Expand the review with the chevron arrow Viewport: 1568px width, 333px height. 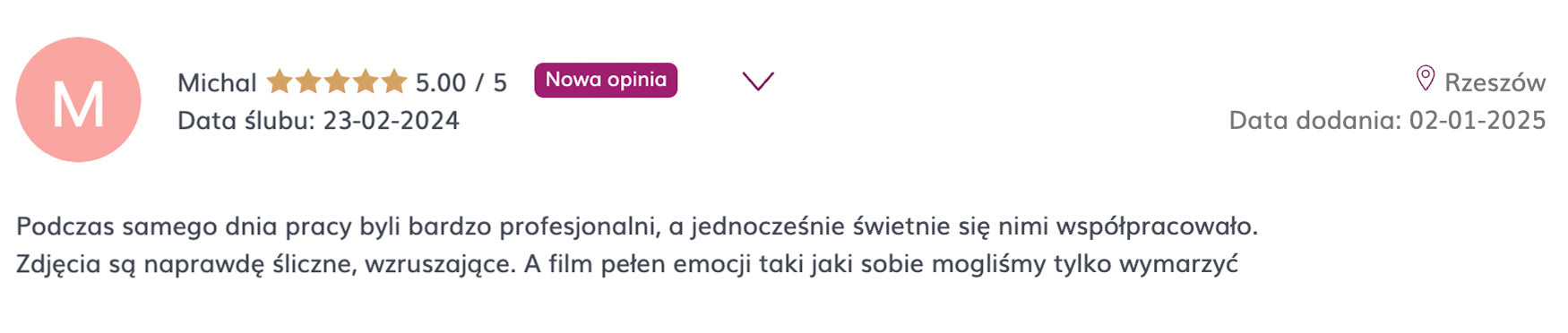[x=758, y=81]
